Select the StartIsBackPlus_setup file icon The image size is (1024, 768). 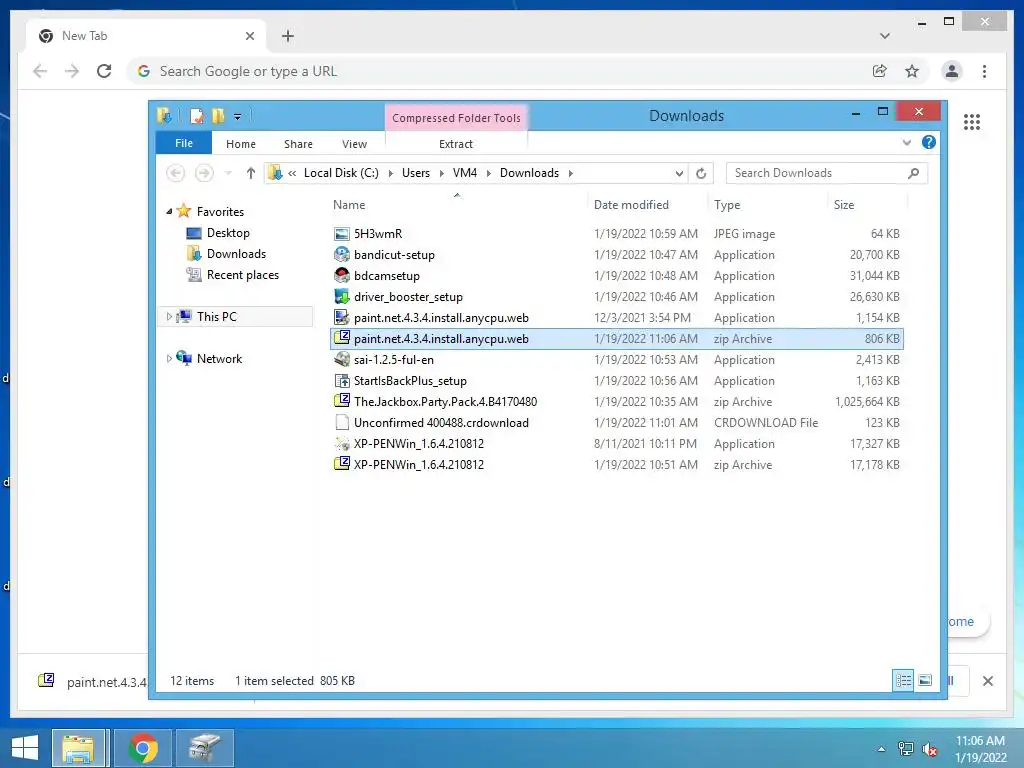point(342,381)
